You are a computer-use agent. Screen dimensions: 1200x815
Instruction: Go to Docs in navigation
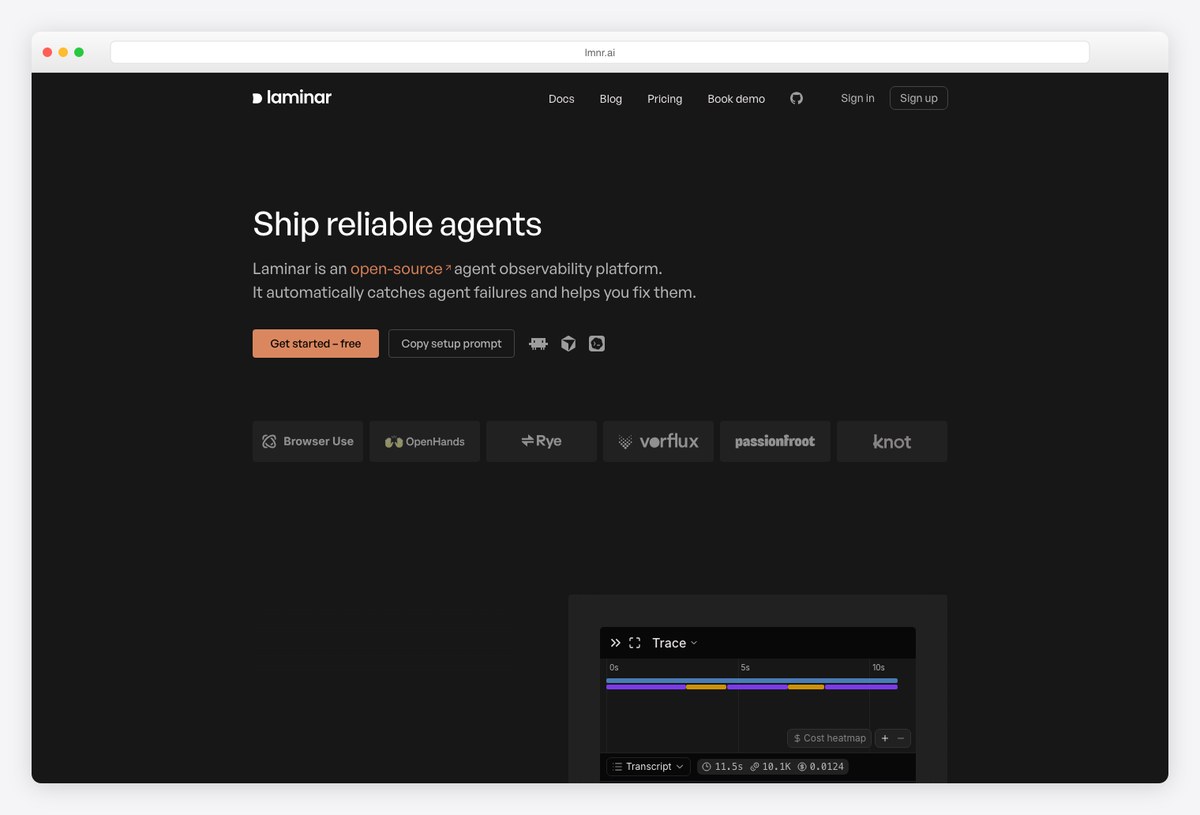pos(561,99)
